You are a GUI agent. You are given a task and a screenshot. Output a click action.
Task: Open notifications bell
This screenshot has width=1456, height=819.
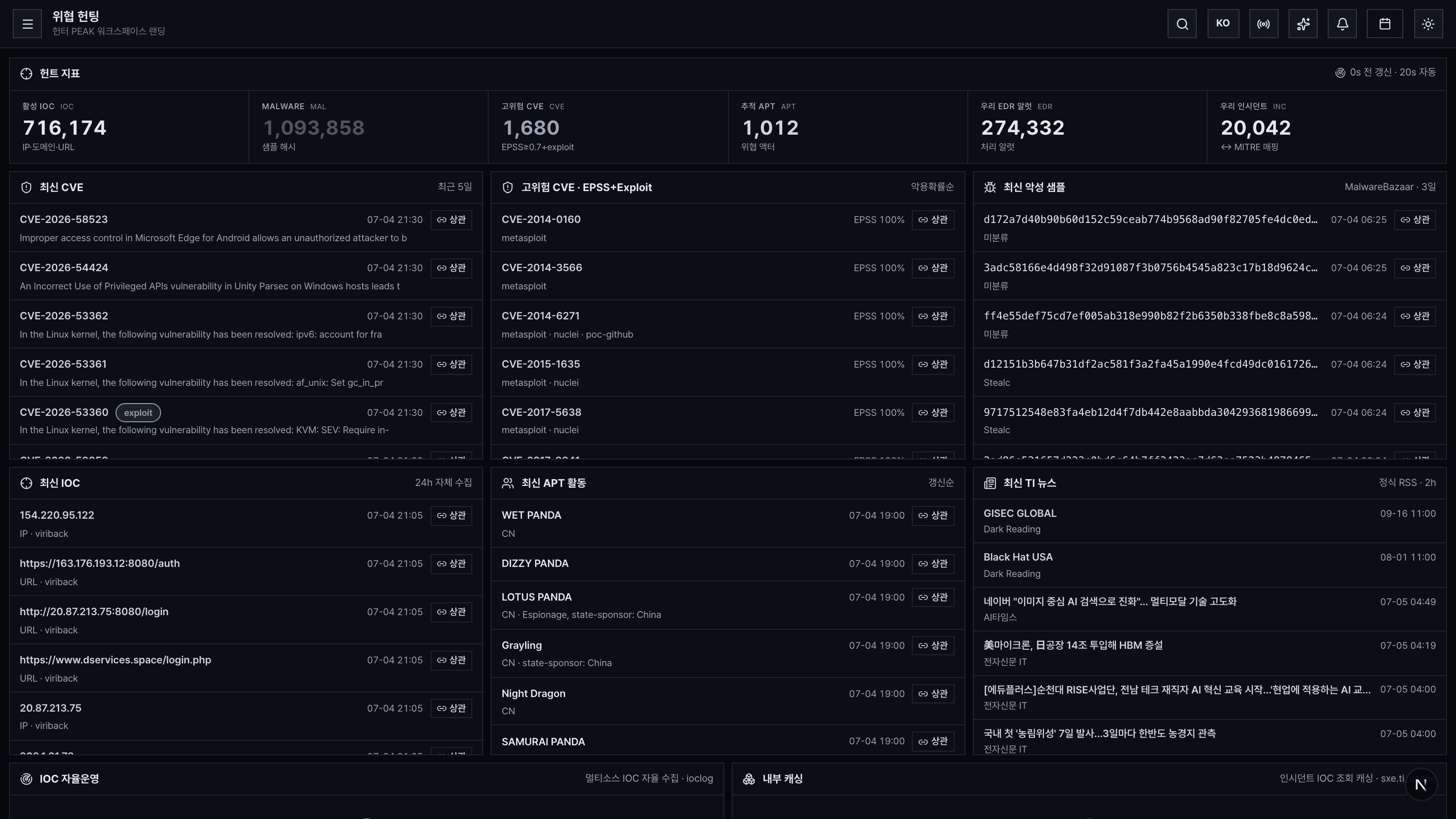pyautogui.click(x=1342, y=24)
